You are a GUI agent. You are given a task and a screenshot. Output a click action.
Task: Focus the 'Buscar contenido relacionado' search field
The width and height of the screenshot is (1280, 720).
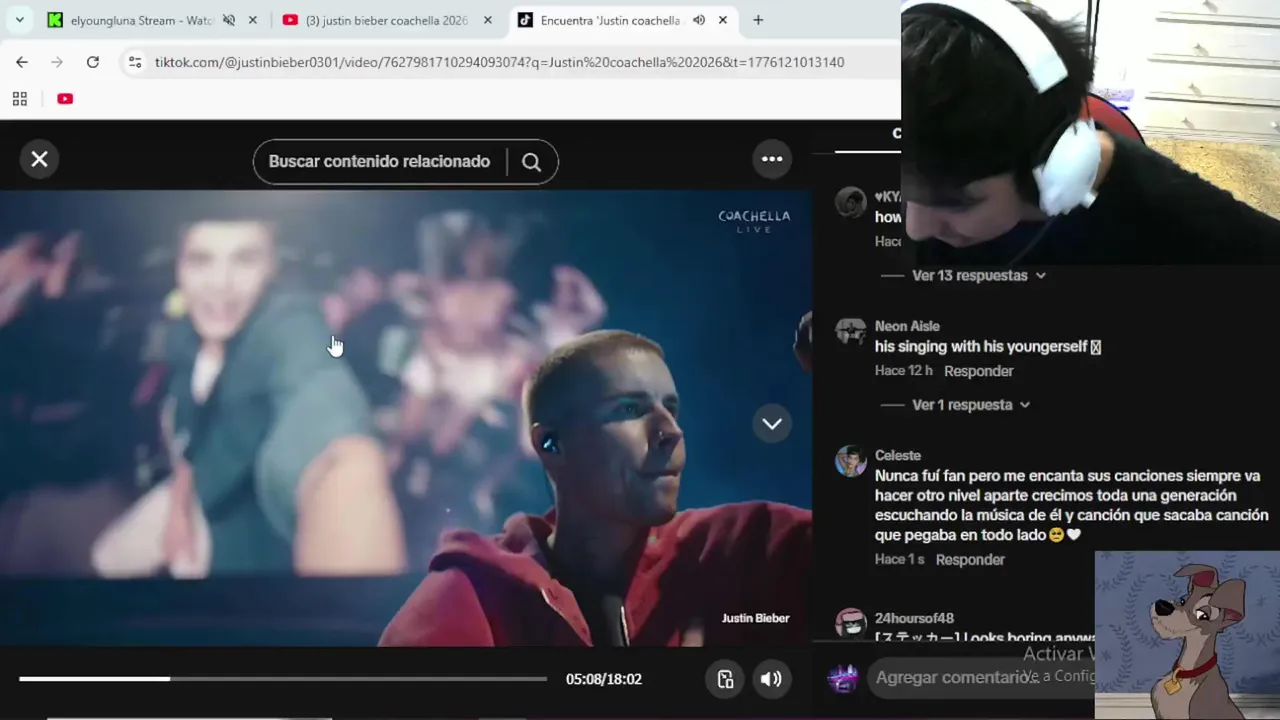tap(379, 162)
